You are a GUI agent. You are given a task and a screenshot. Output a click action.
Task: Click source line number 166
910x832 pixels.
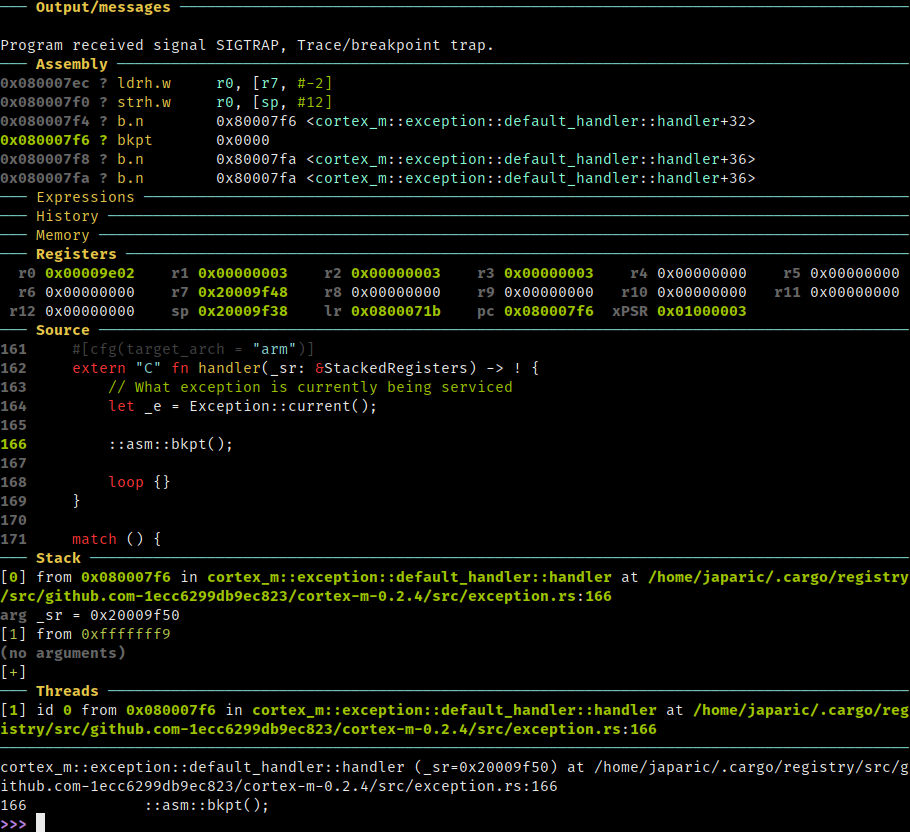coord(13,444)
